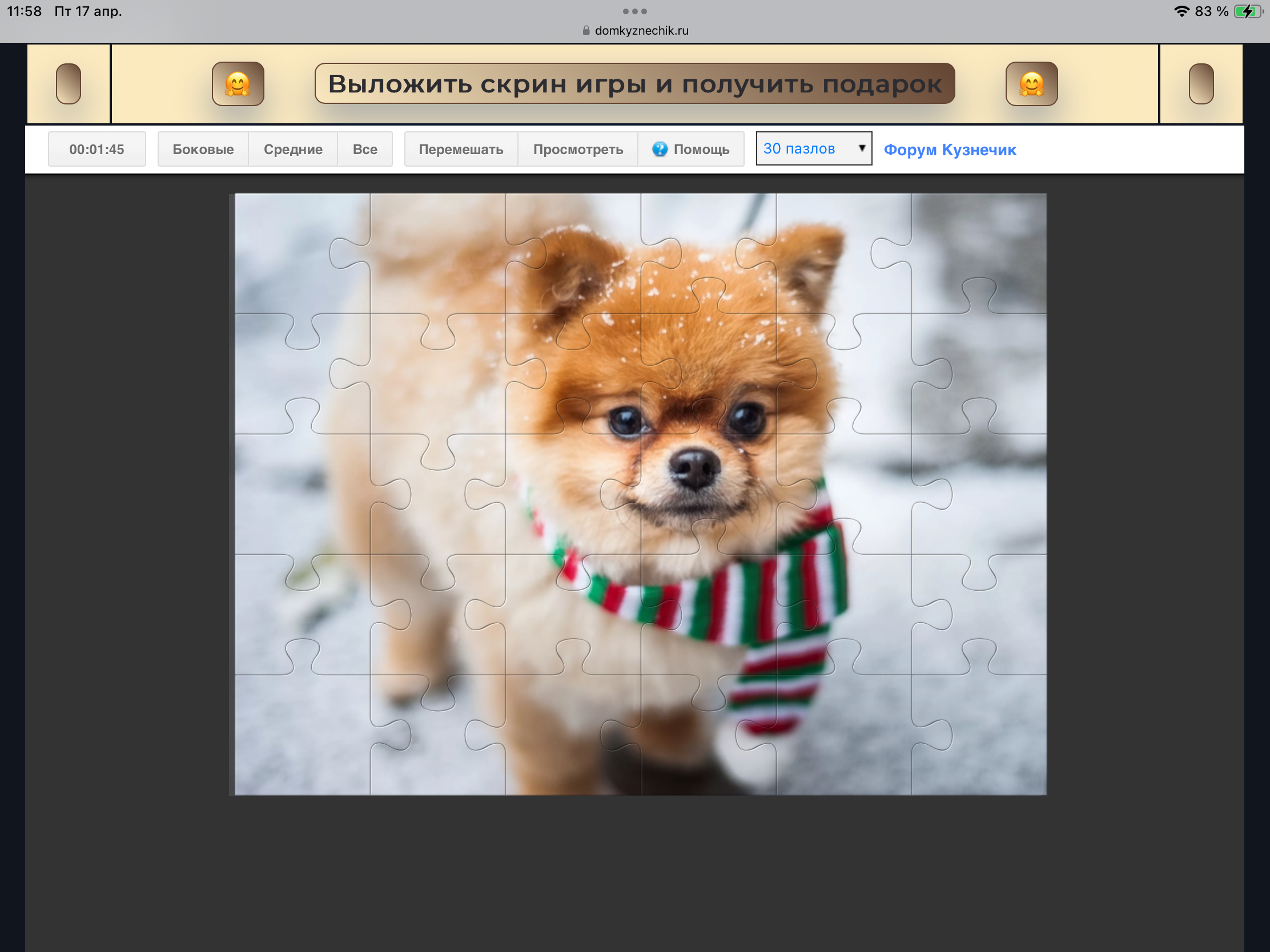Open the Форум Кузнечик link
Viewport: 1270px width, 952px height.
[x=950, y=150]
